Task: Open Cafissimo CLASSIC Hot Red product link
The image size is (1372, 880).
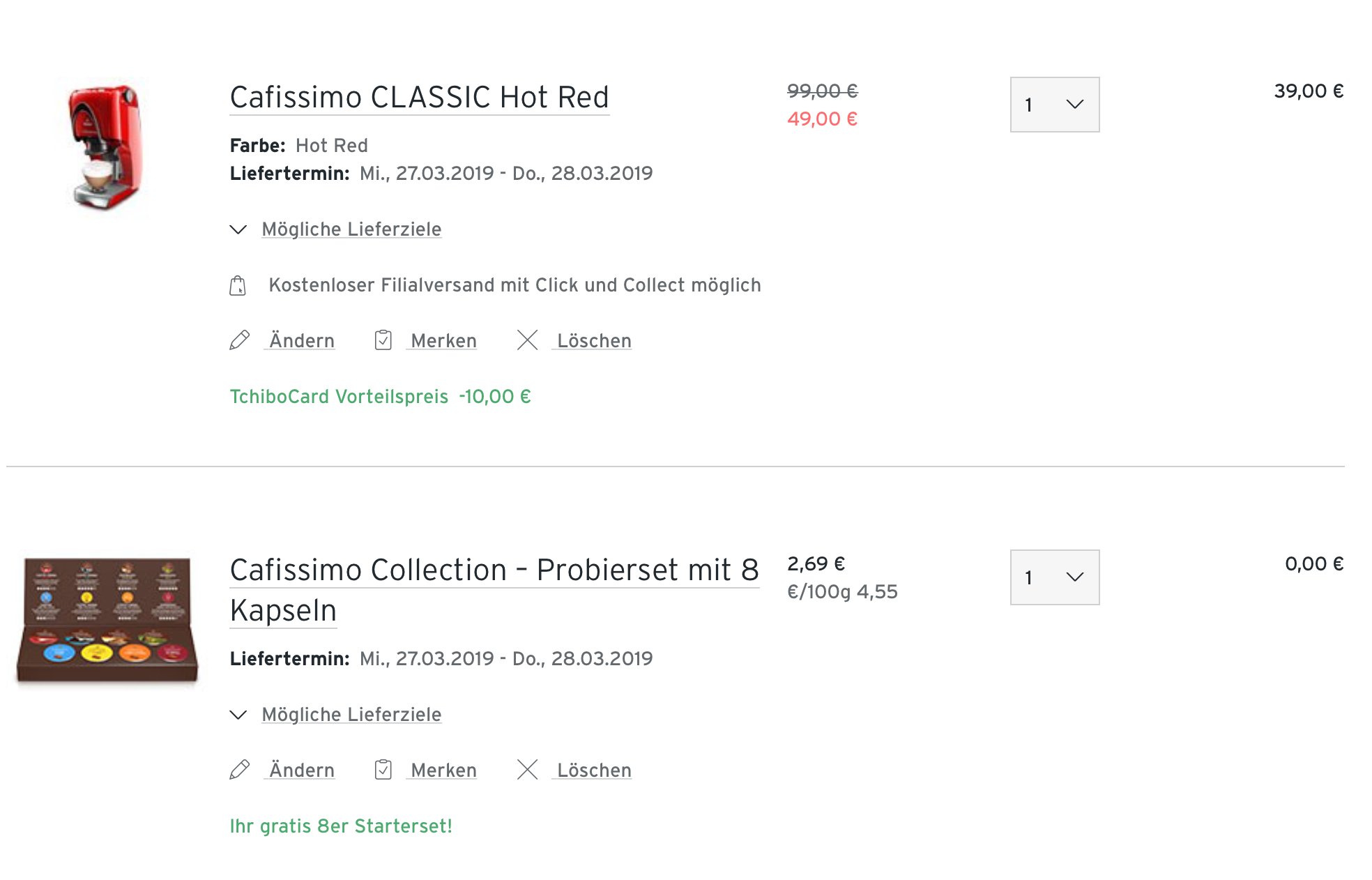Action: coord(419,98)
